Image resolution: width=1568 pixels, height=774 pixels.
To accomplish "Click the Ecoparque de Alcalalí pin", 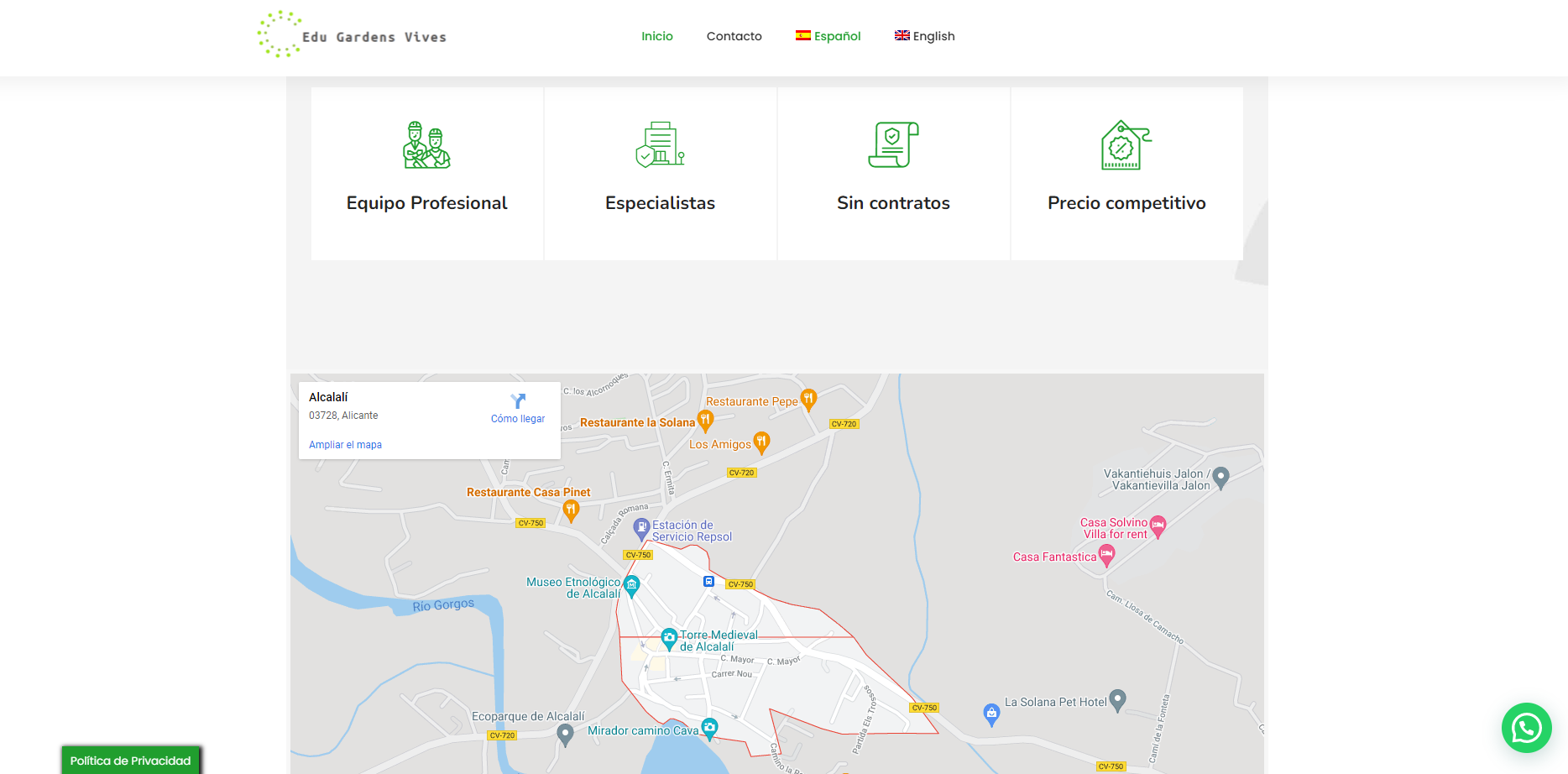I will (565, 735).
